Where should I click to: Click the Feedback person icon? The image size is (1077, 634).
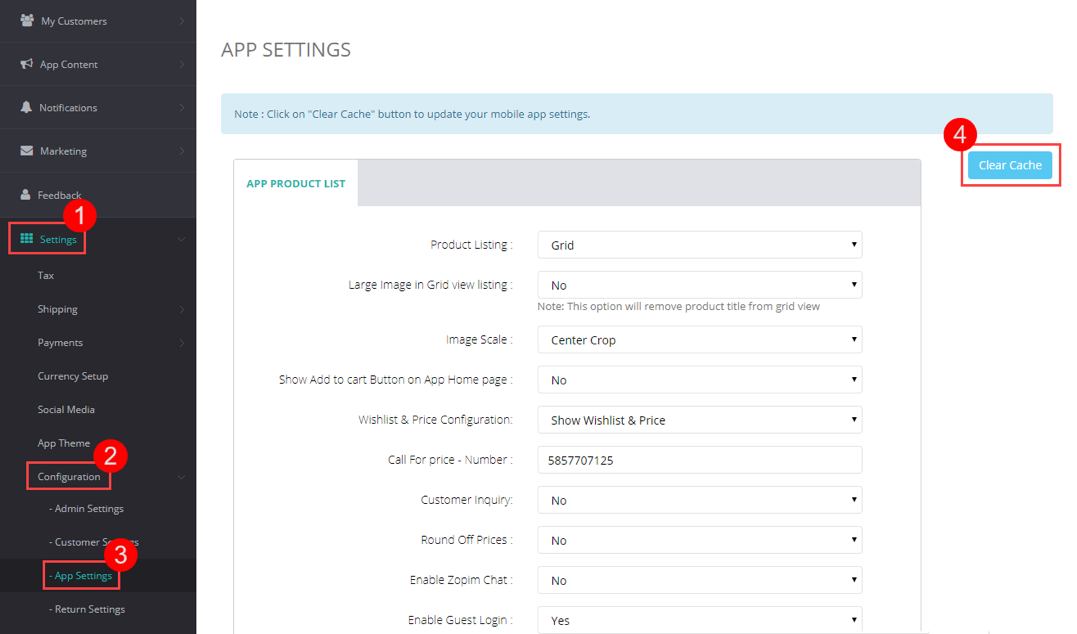[x=27, y=195]
